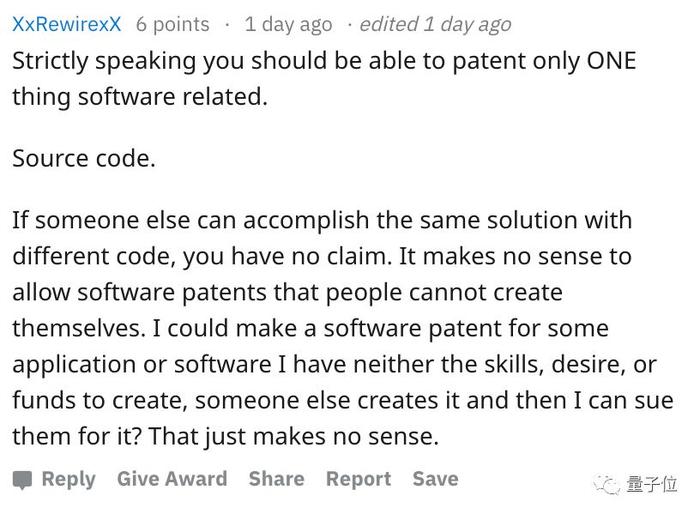Click the capitalized word ONE

pyautogui.click(x=611, y=61)
